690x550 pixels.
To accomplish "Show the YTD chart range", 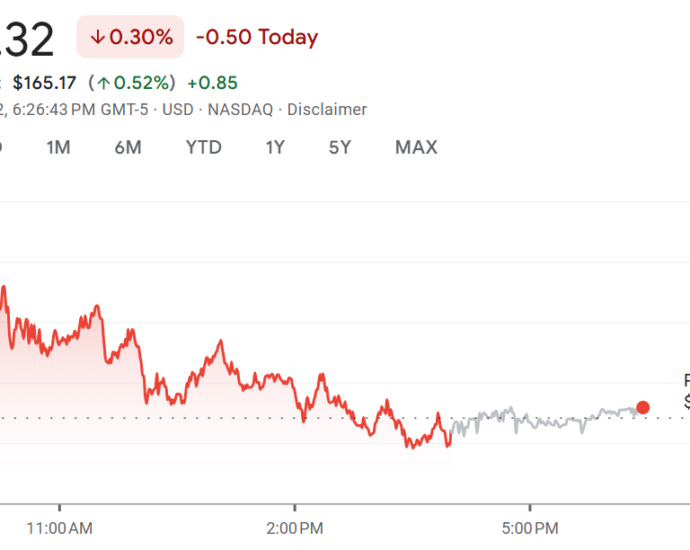I will pyautogui.click(x=203, y=148).
